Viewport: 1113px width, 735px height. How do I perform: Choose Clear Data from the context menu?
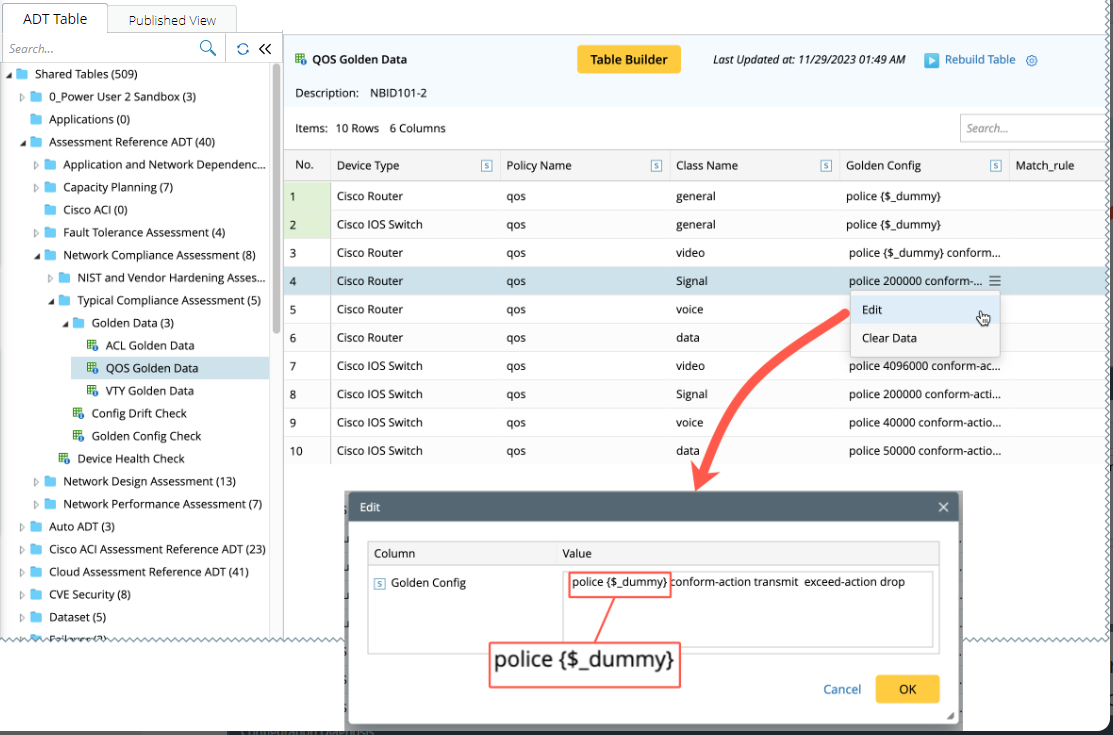click(x=889, y=338)
